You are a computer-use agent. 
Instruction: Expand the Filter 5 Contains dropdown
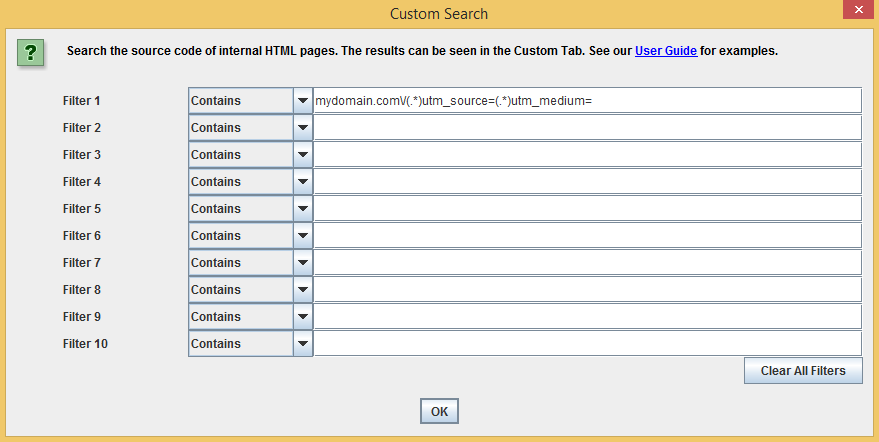pos(250,208)
